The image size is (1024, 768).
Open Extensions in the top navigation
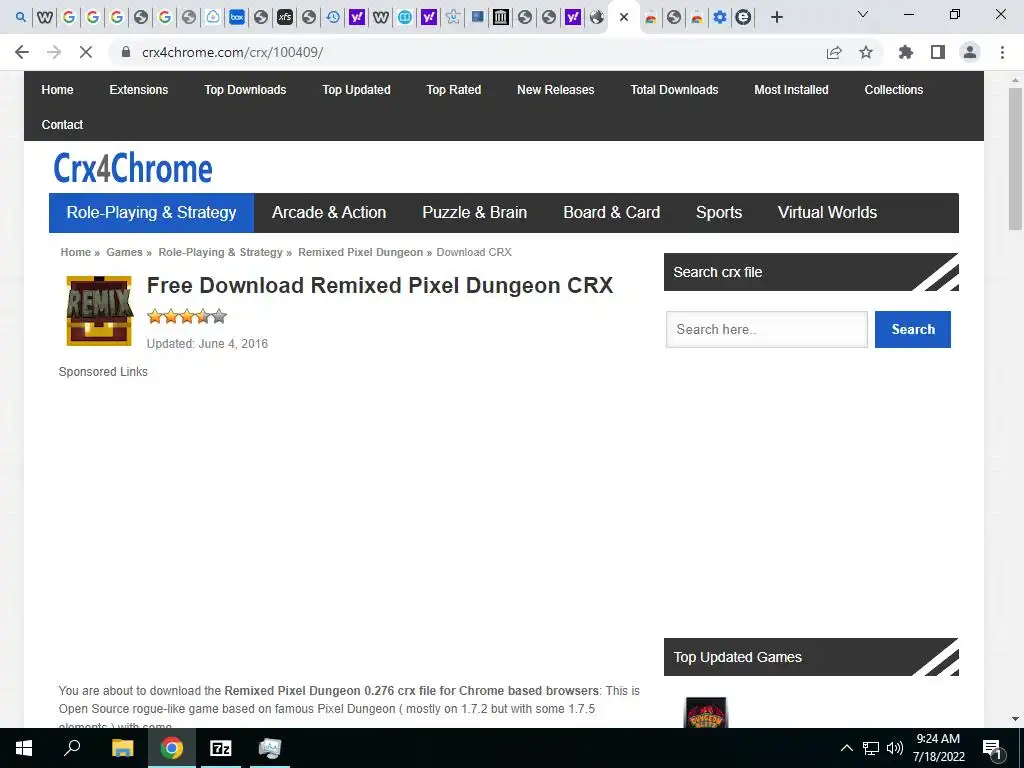138,89
